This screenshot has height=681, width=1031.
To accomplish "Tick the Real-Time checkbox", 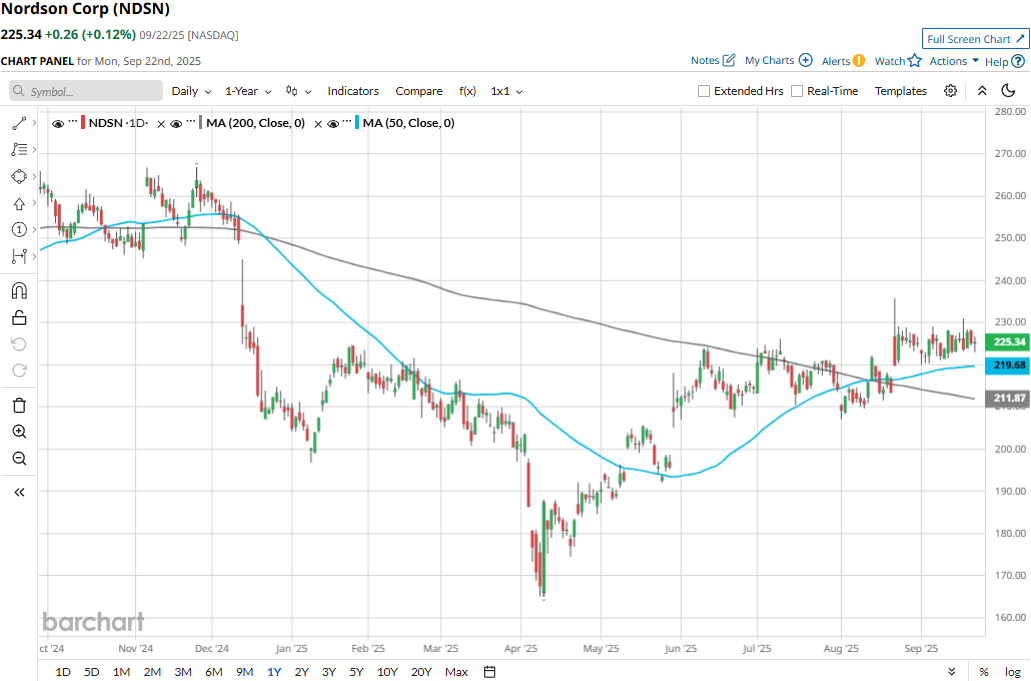I will coord(797,91).
